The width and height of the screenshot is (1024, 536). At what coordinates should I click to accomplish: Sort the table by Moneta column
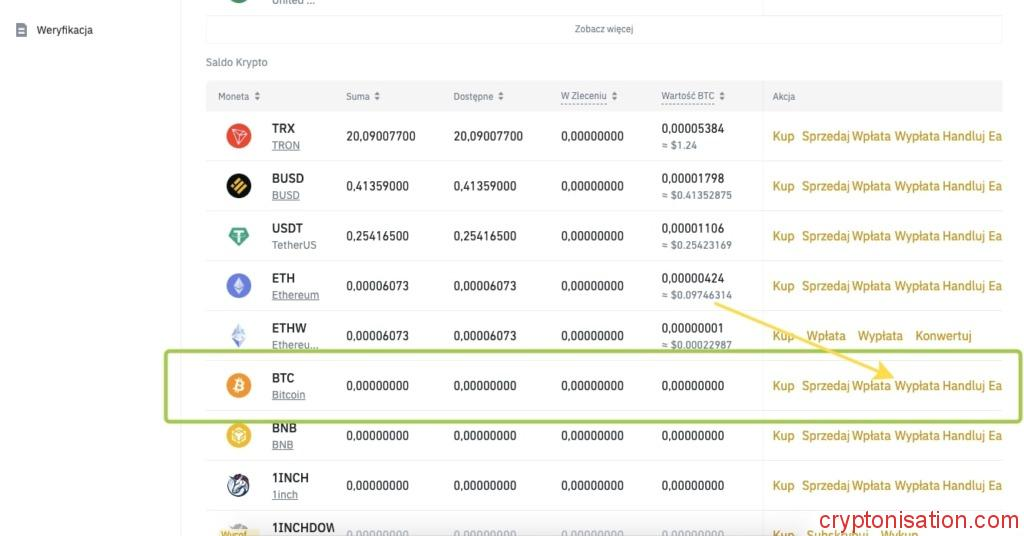coord(239,96)
